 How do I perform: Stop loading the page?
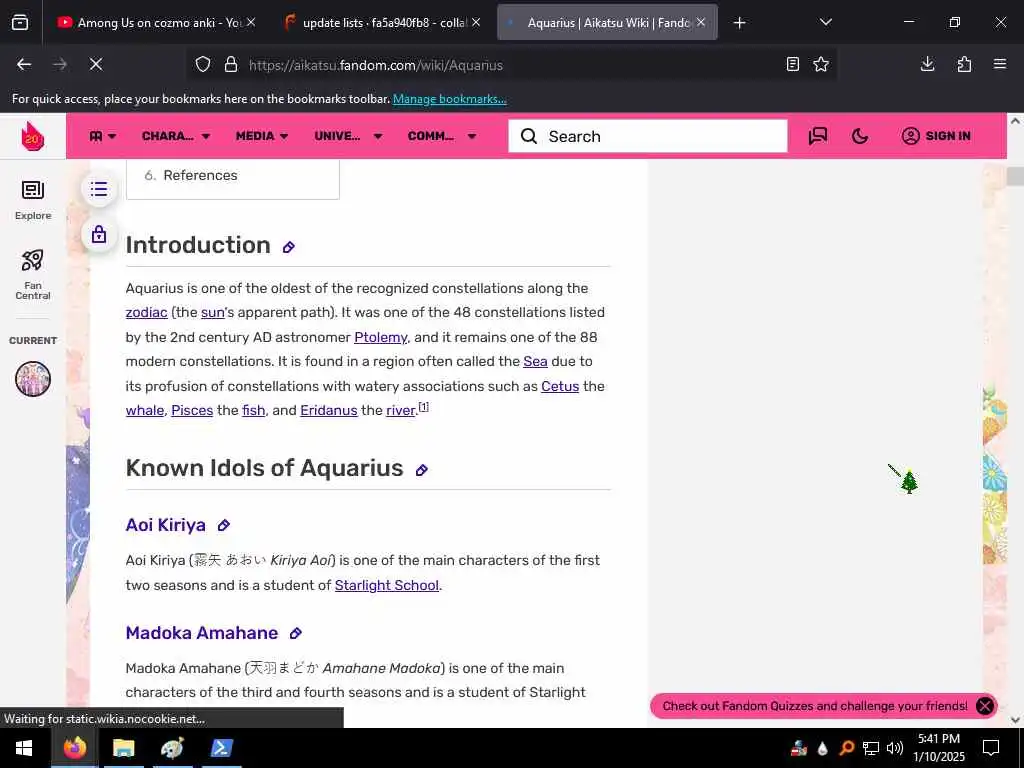(x=95, y=64)
